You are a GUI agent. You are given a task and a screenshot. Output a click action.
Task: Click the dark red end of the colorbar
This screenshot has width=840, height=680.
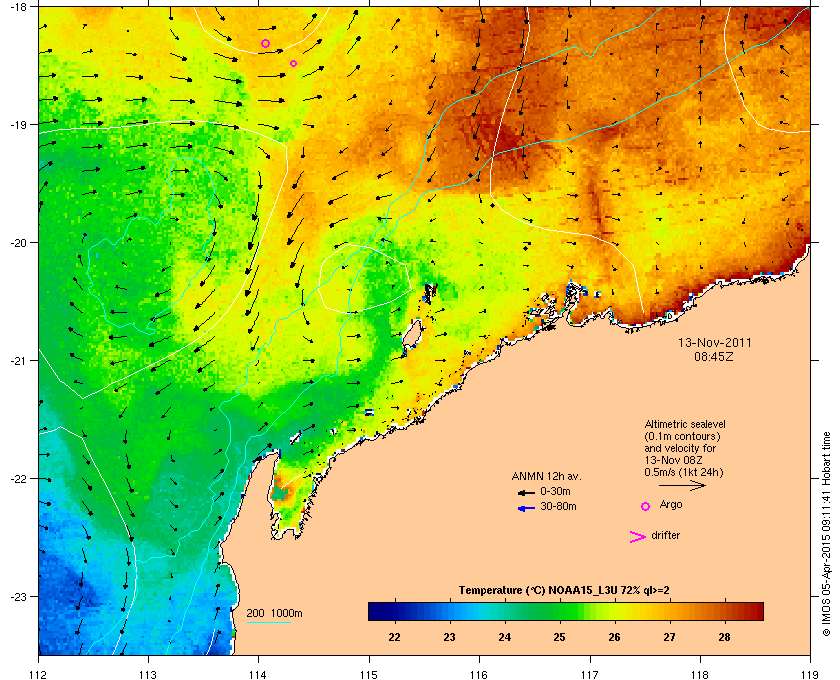[x=755, y=611]
